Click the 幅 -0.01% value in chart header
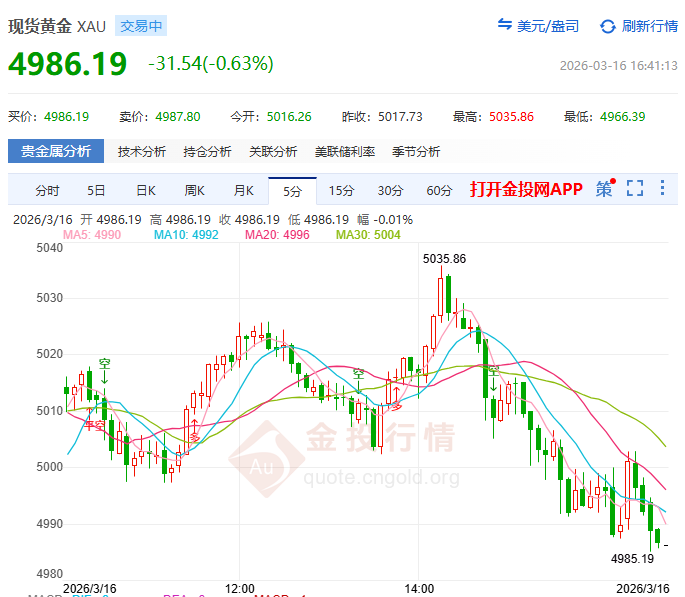Viewport: 685px width, 597px height. click(385, 220)
